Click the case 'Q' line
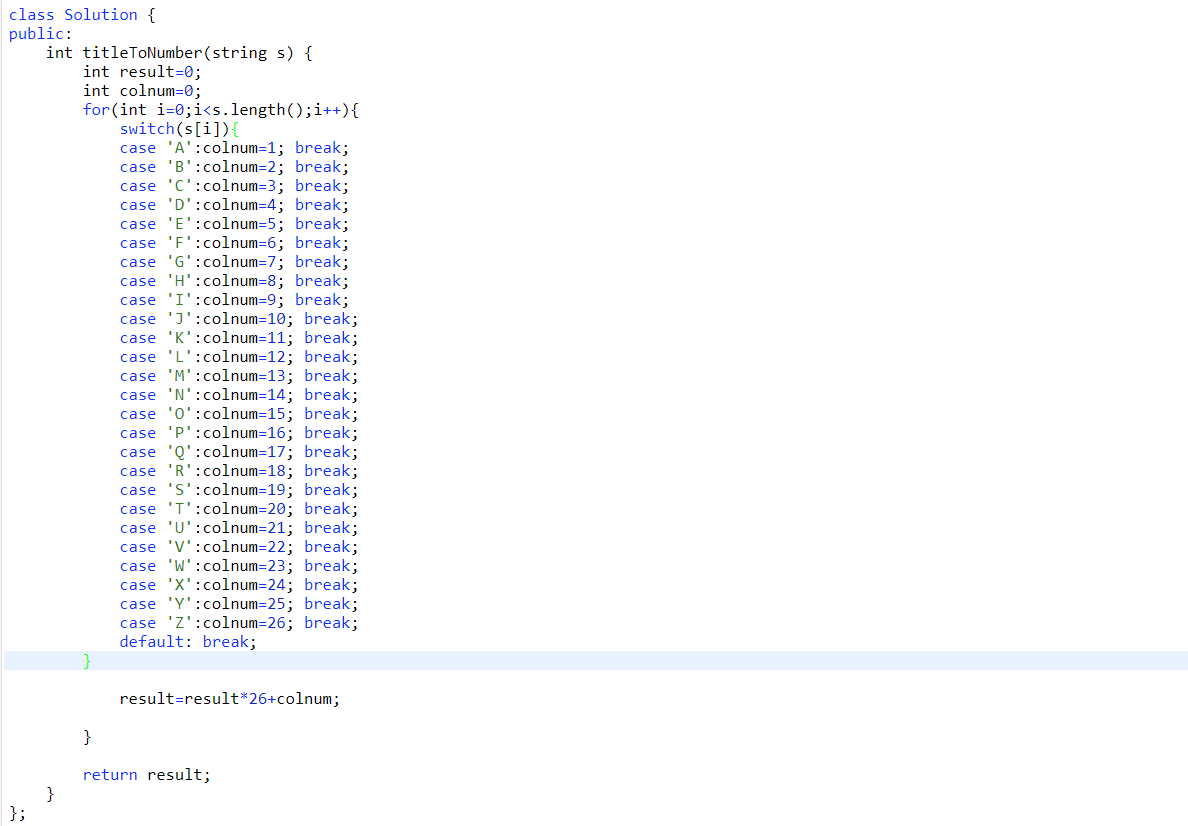1188x826 pixels. tap(239, 451)
